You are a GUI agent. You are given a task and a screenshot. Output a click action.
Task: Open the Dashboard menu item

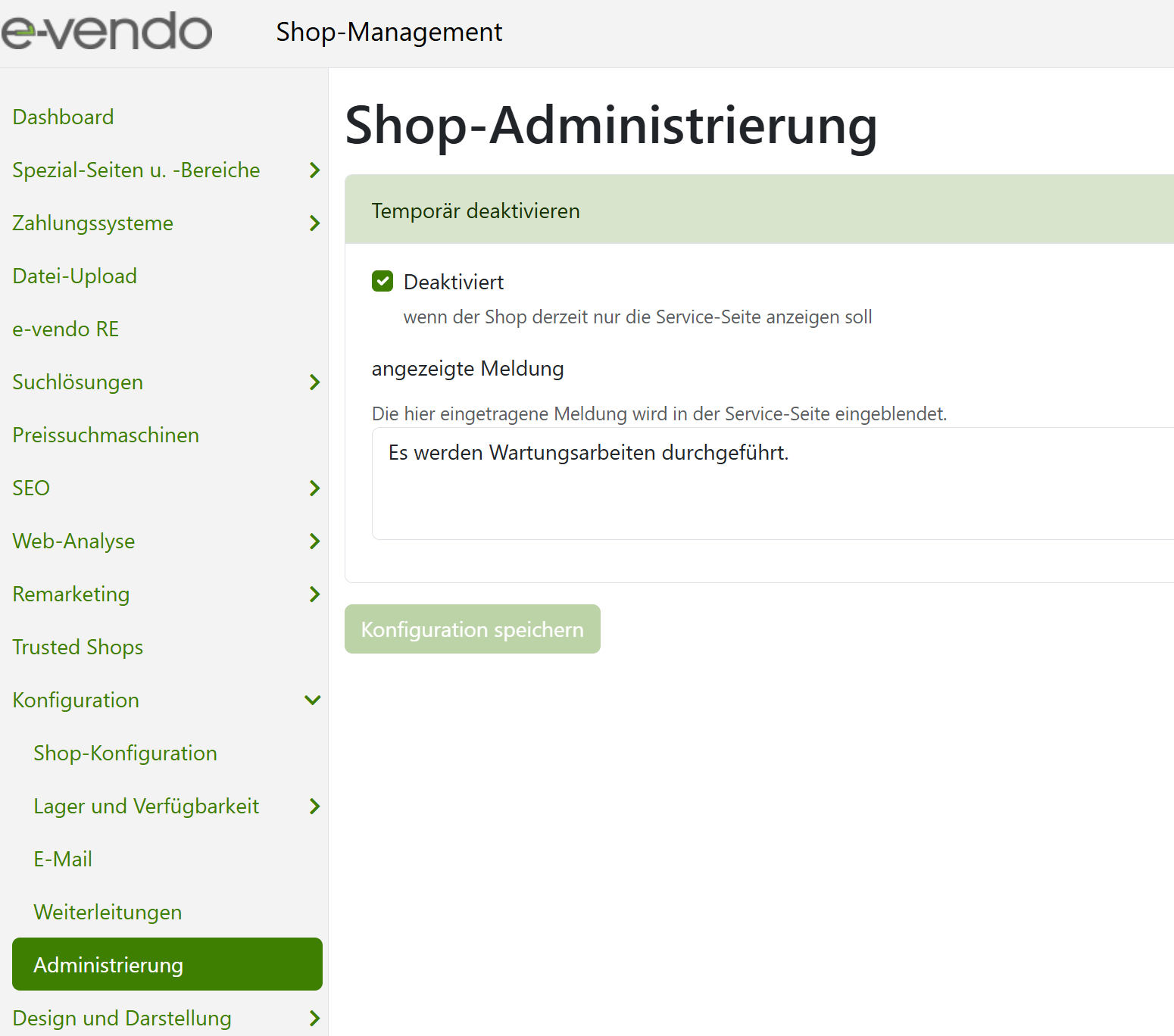tap(63, 117)
